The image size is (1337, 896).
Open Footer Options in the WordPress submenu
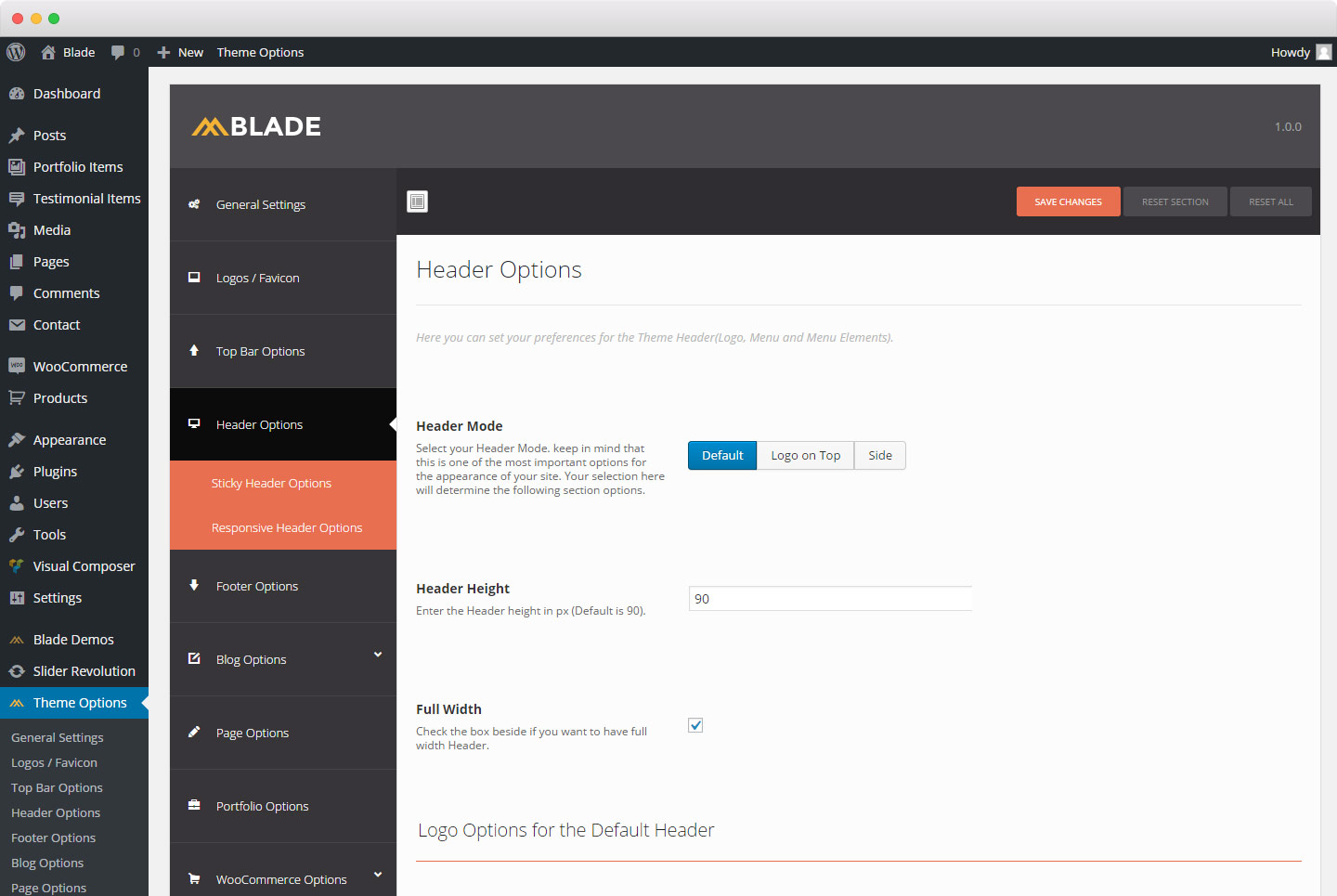coord(53,838)
